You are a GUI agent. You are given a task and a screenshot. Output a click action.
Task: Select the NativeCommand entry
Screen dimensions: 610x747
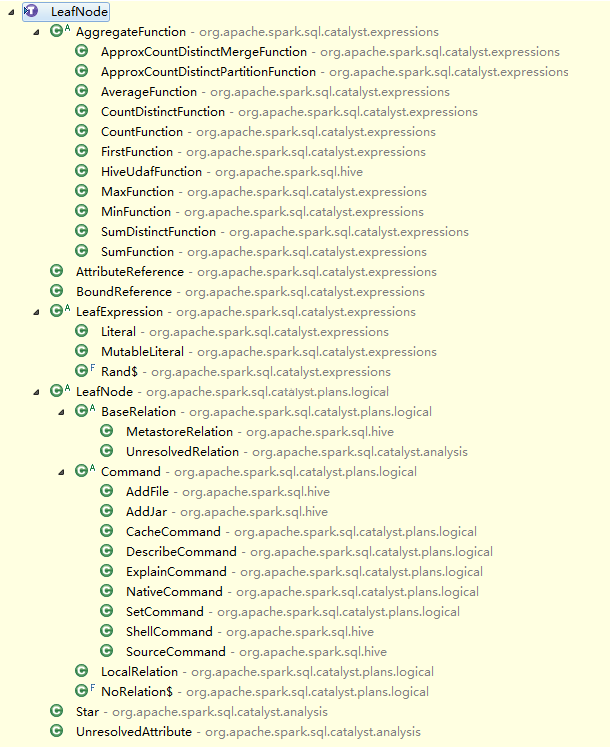[x=303, y=592]
